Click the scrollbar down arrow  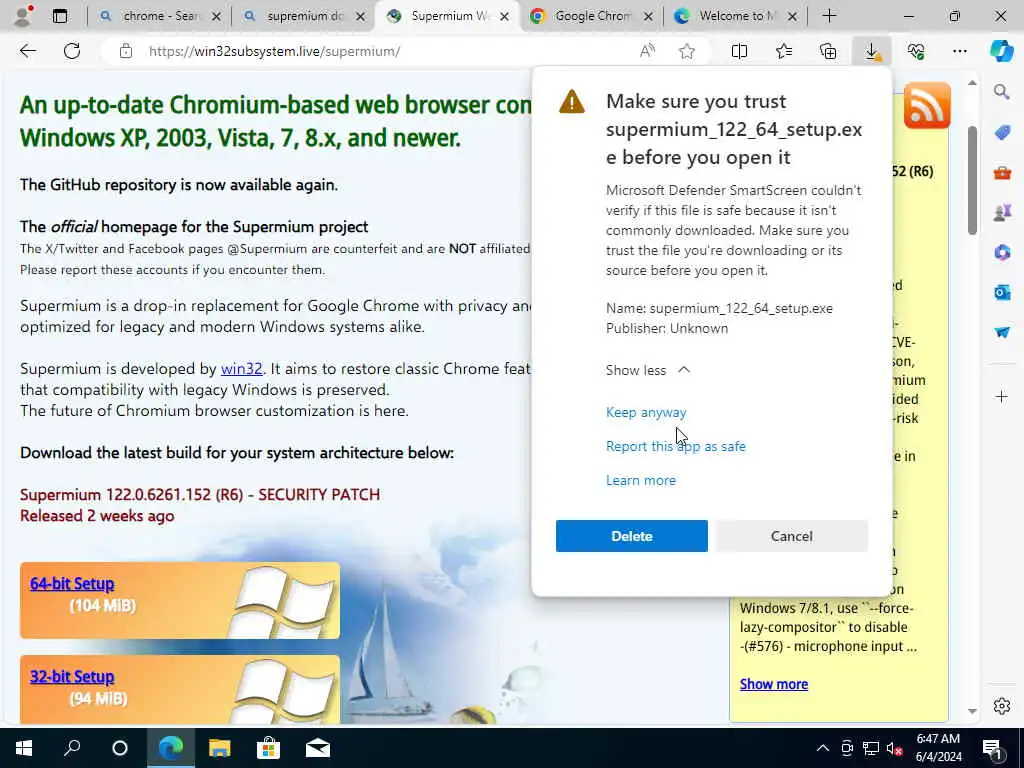point(972,711)
